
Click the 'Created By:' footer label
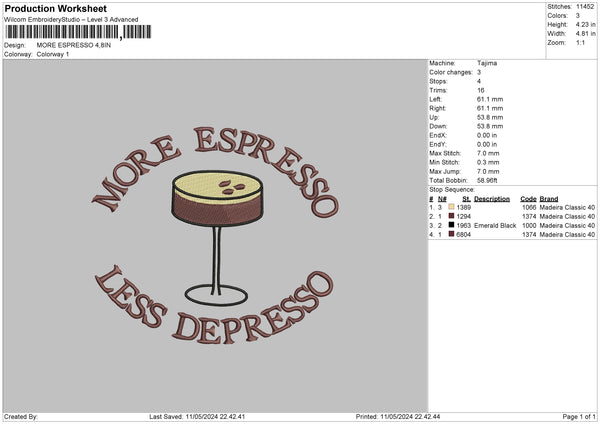tap(21, 417)
